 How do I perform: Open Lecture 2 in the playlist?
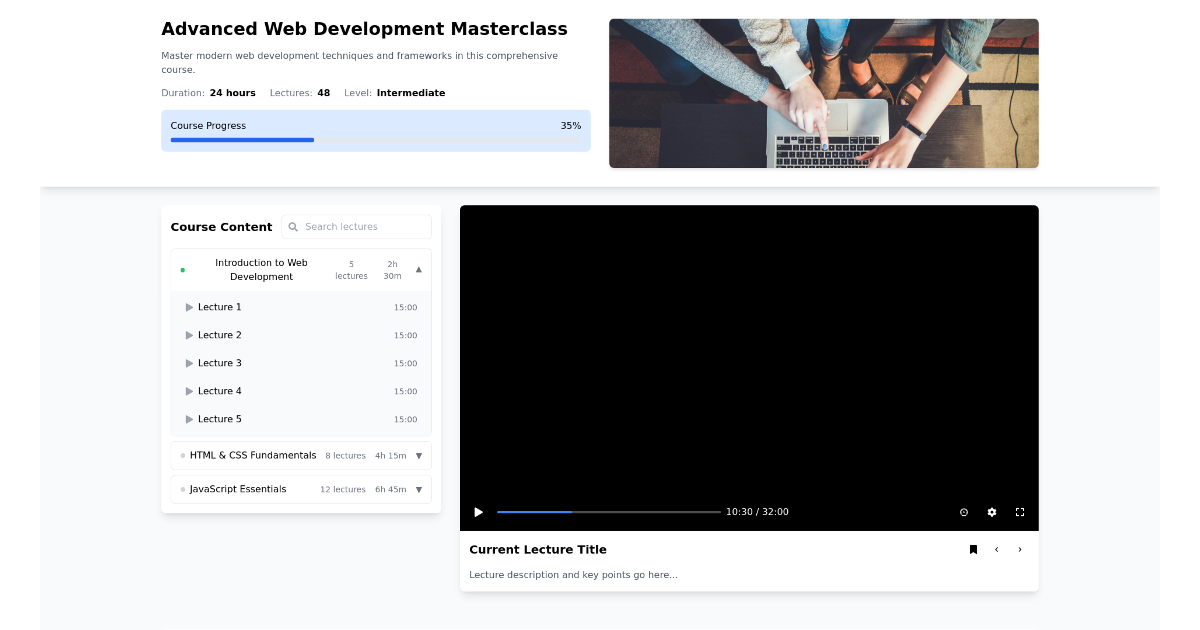(x=219, y=335)
